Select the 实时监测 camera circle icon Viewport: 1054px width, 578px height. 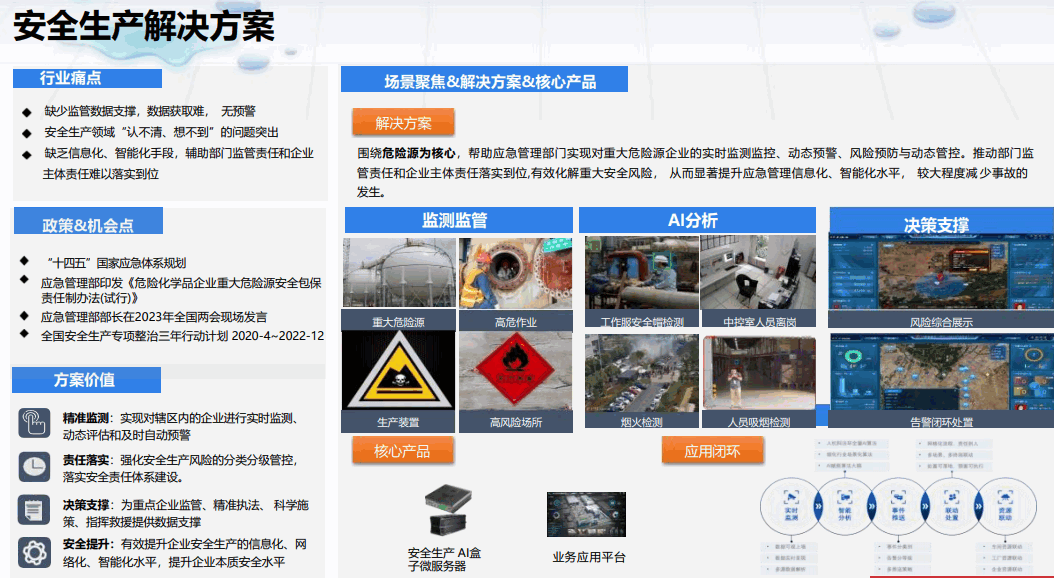point(790,501)
